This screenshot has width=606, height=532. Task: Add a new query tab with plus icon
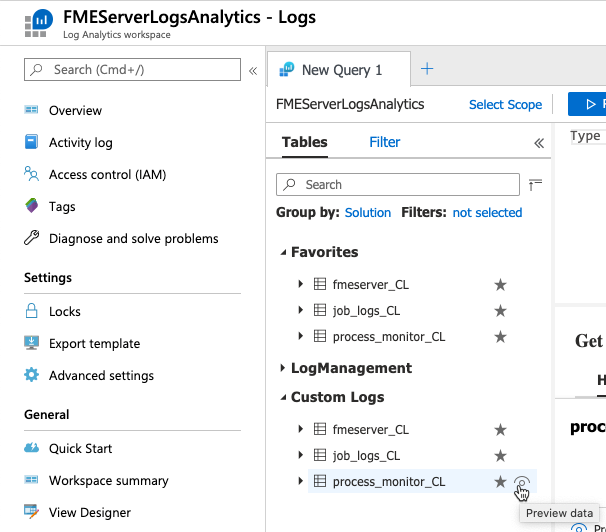coord(427,69)
